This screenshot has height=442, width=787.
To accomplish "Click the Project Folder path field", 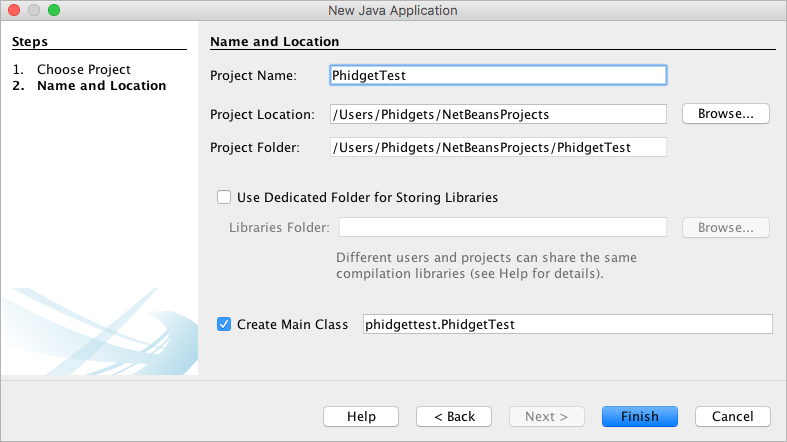I will [x=498, y=148].
